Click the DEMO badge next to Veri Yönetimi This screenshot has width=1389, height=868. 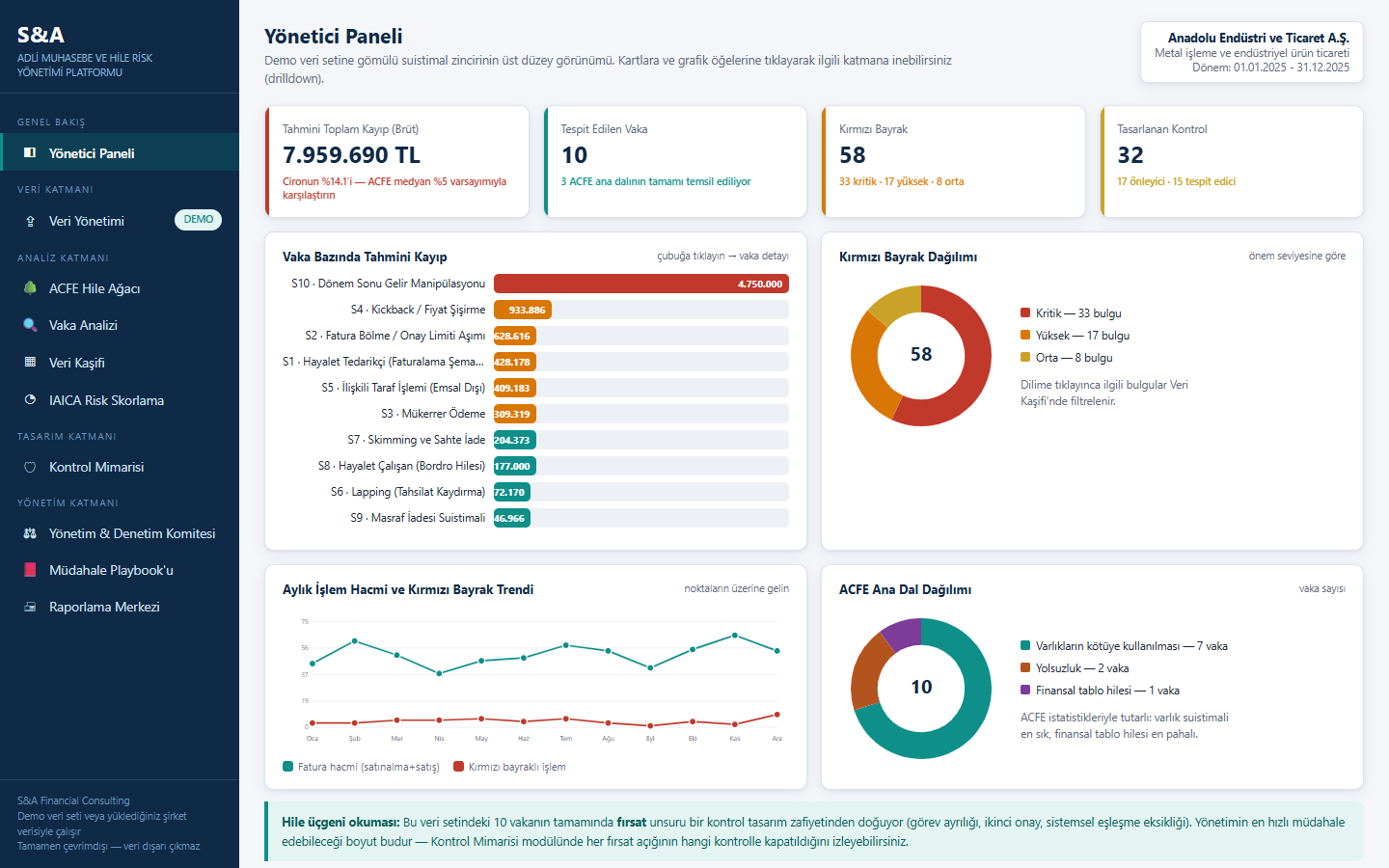point(198,220)
